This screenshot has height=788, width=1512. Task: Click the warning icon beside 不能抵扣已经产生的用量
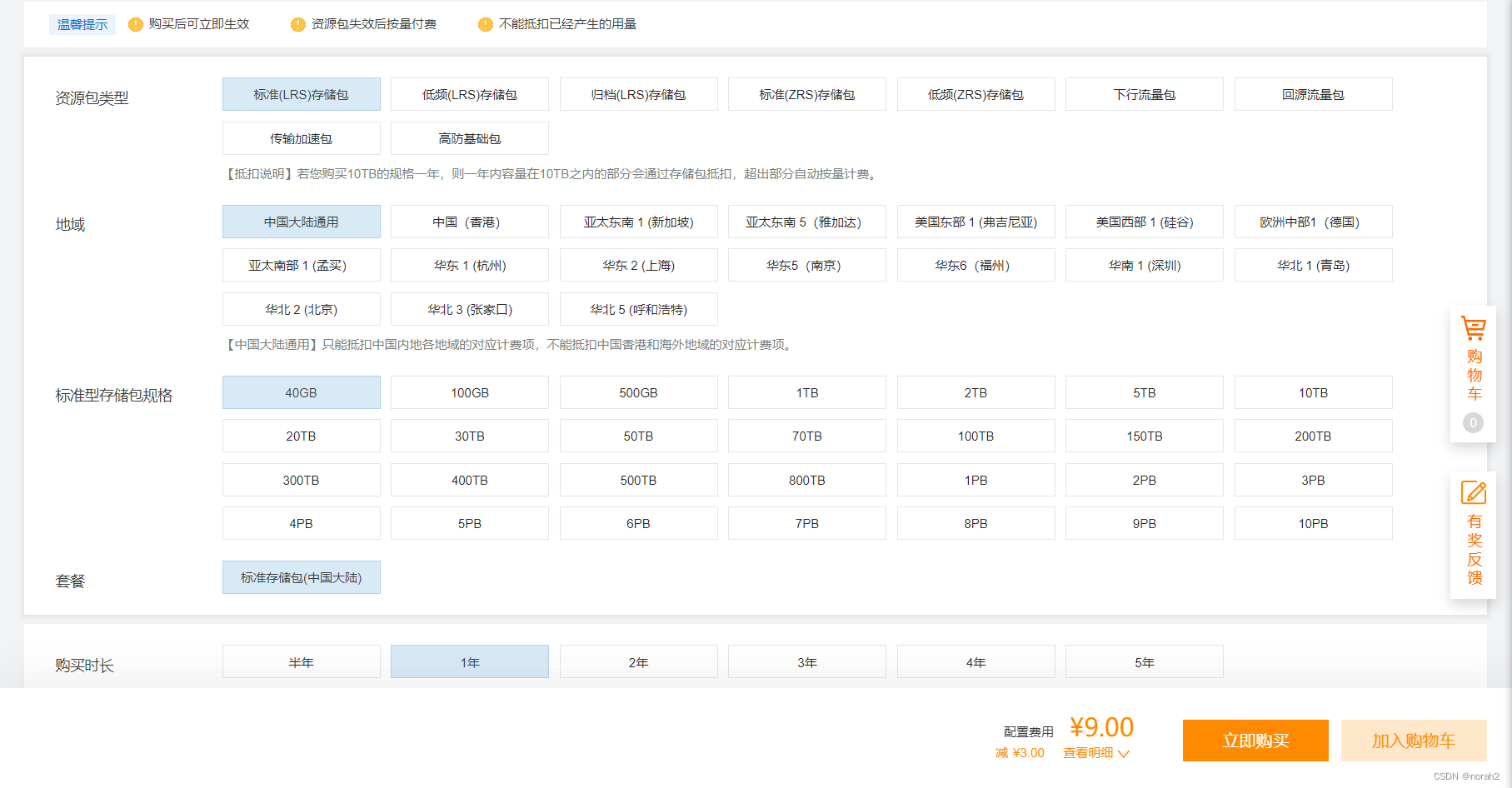485,24
